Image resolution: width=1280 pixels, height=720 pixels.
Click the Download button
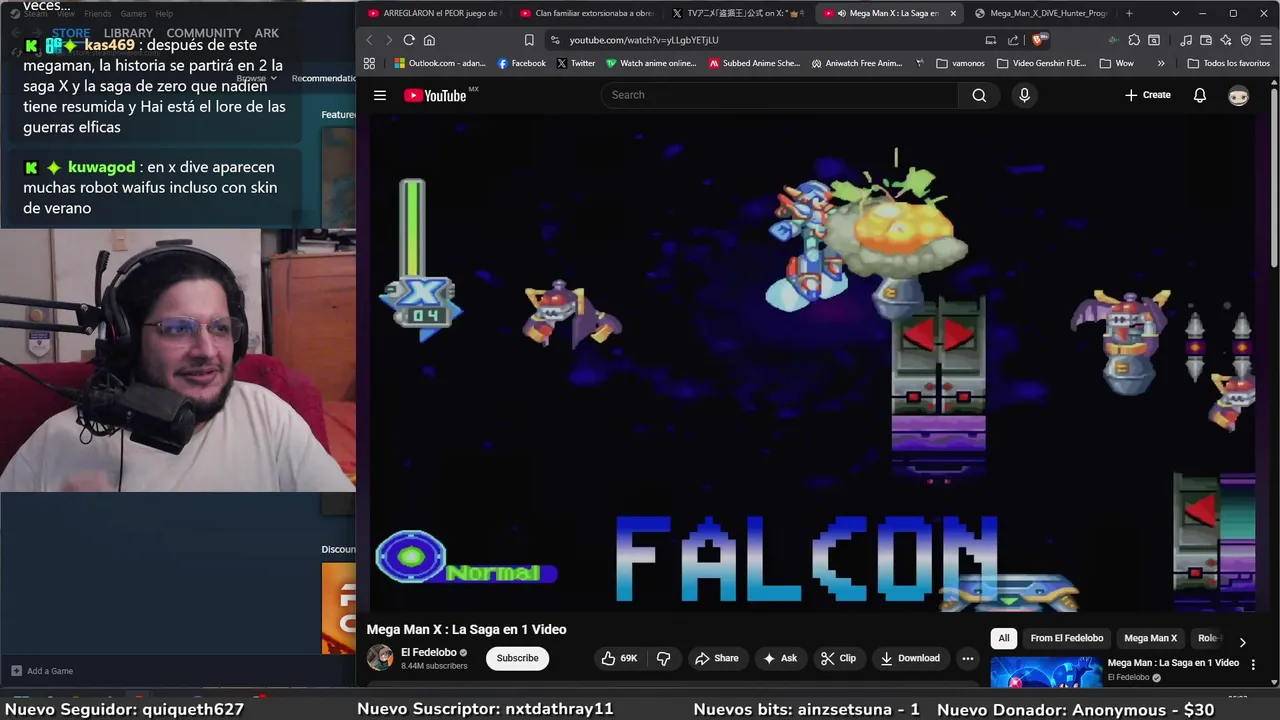coord(910,658)
